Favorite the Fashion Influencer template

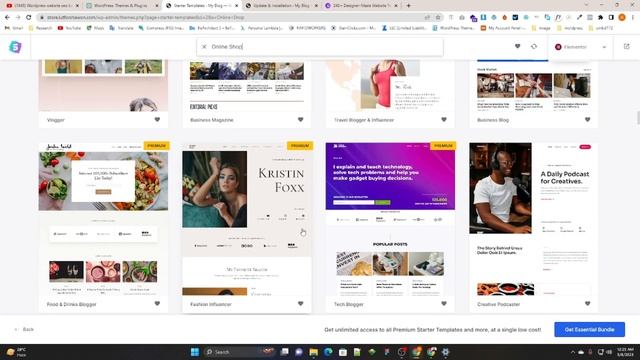pos(300,304)
